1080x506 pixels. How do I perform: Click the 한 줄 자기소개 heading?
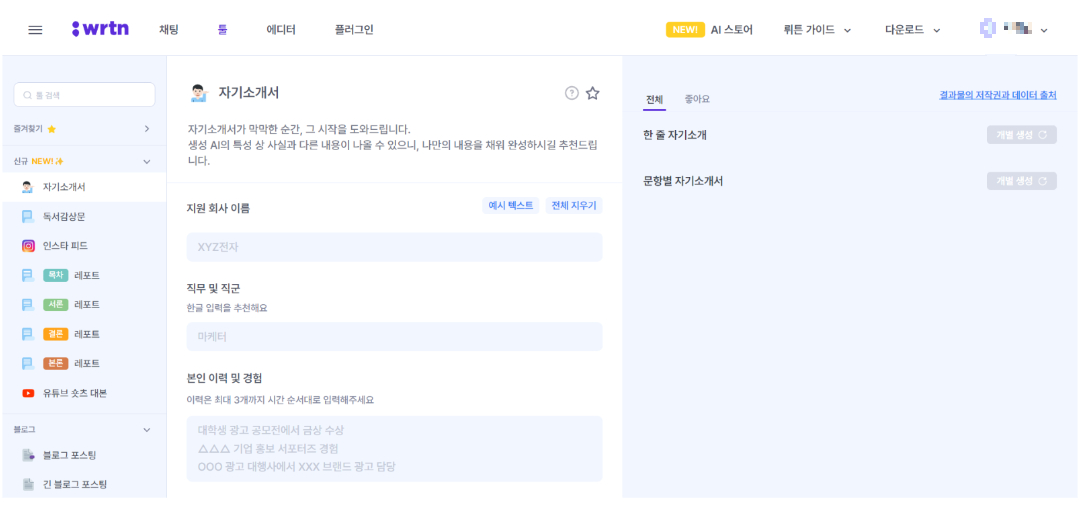pos(674,135)
